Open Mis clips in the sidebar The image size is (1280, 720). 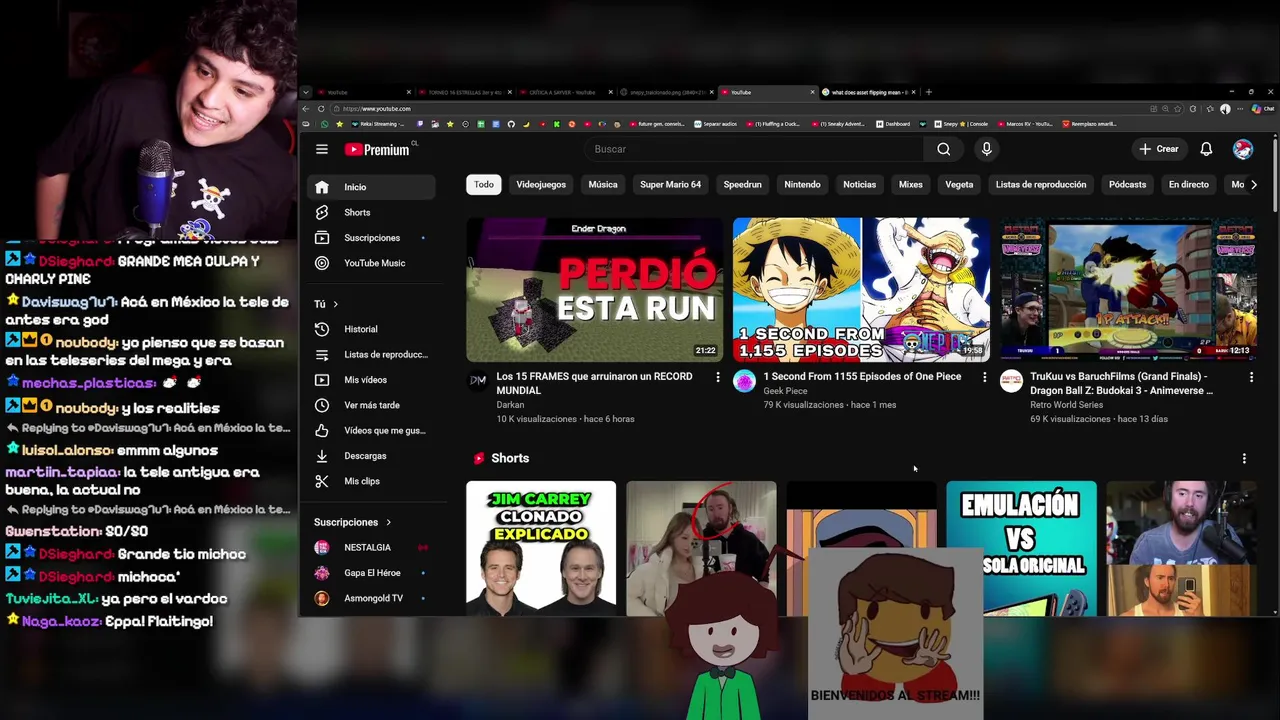tap(372, 481)
